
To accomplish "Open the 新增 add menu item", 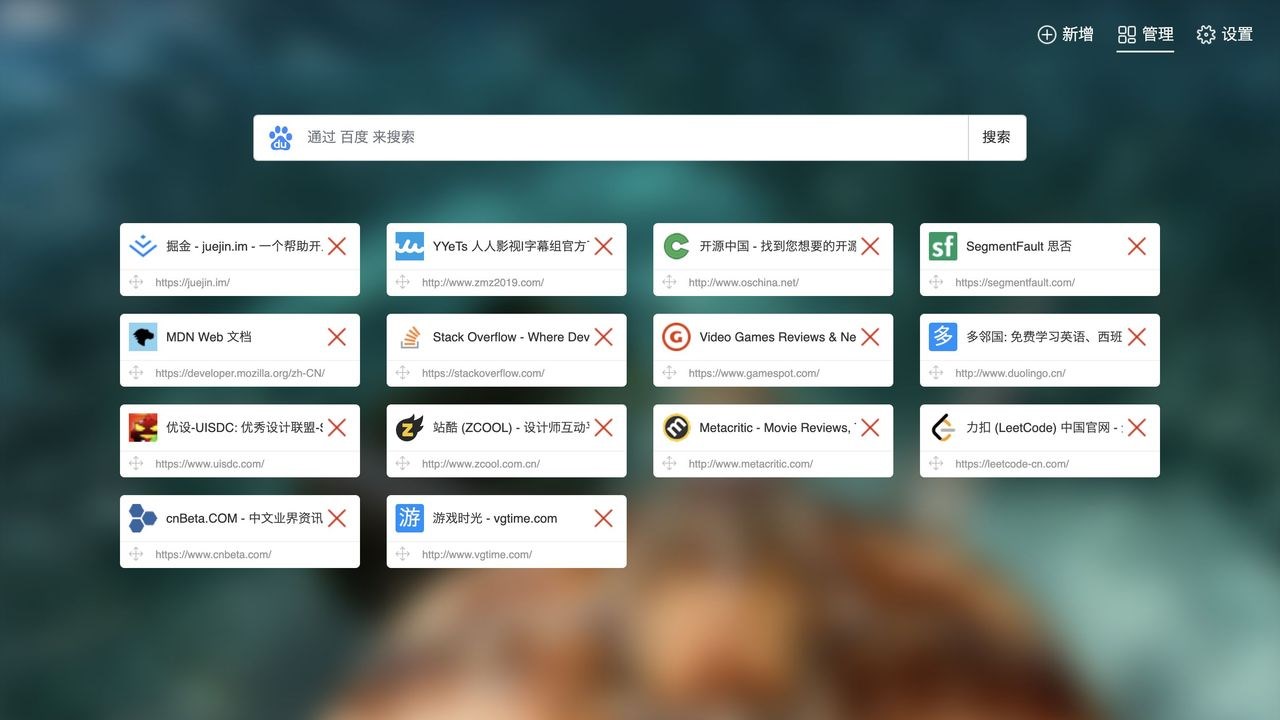I will [x=1066, y=35].
